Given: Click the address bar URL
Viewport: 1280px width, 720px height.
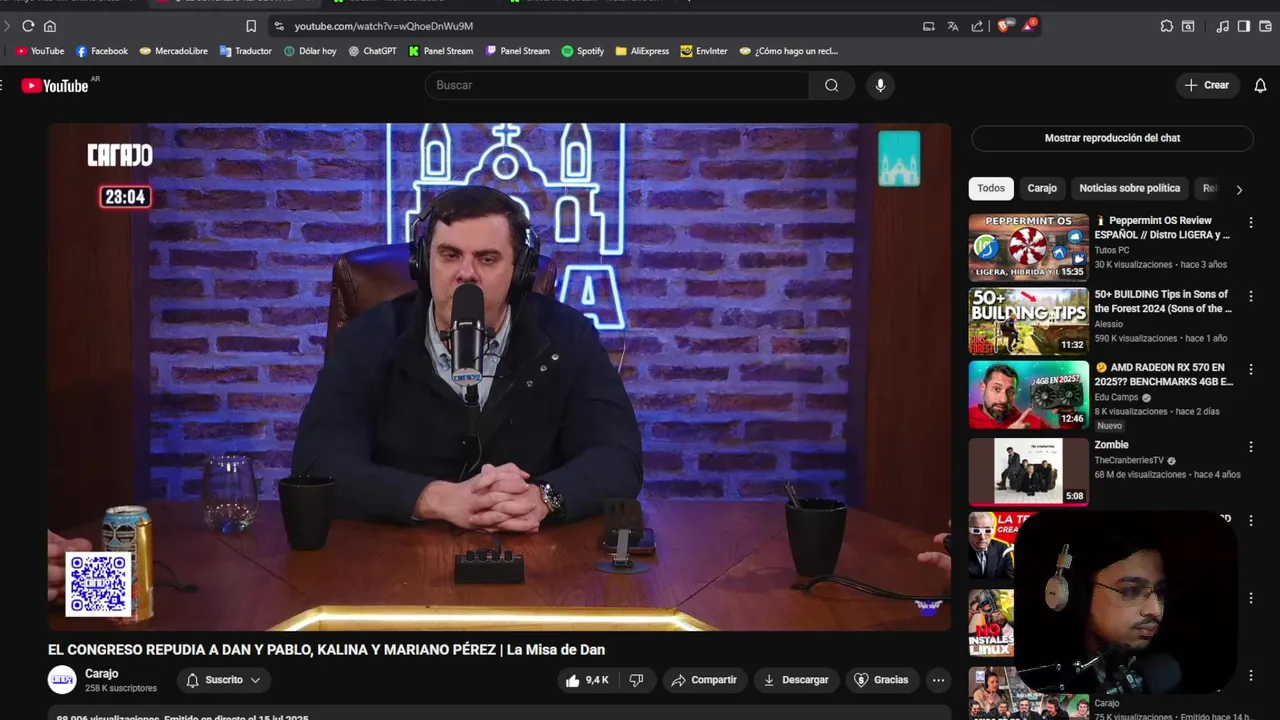Looking at the screenshot, I should coord(384,26).
